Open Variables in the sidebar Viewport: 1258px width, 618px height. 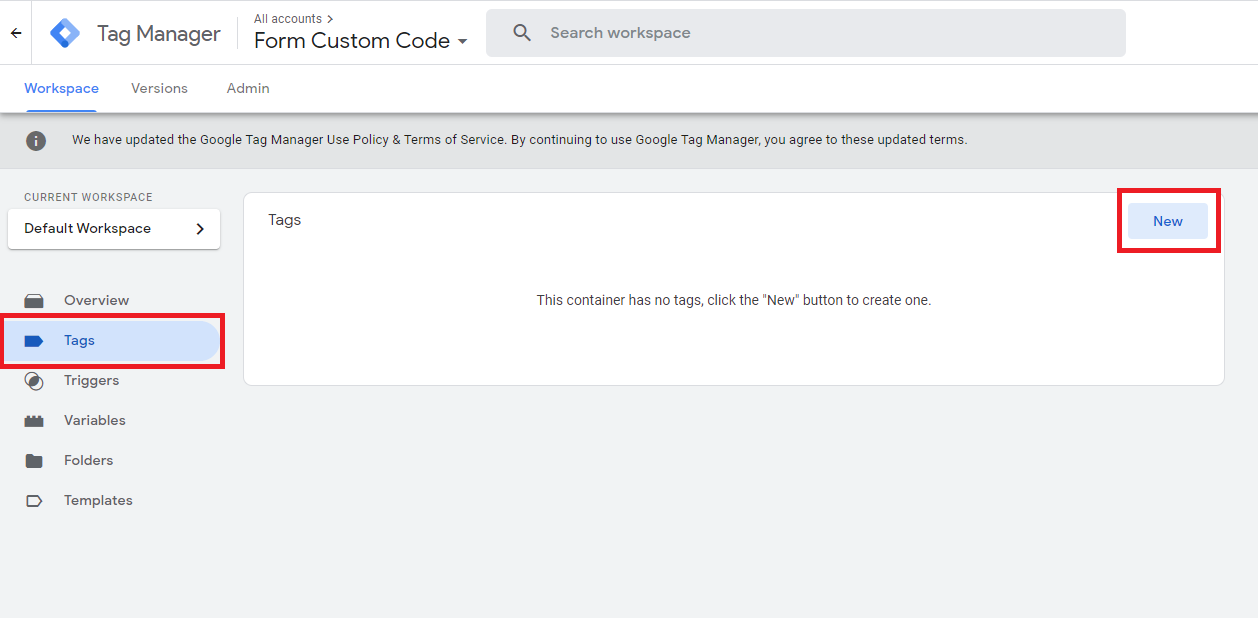pyautogui.click(x=112, y=421)
